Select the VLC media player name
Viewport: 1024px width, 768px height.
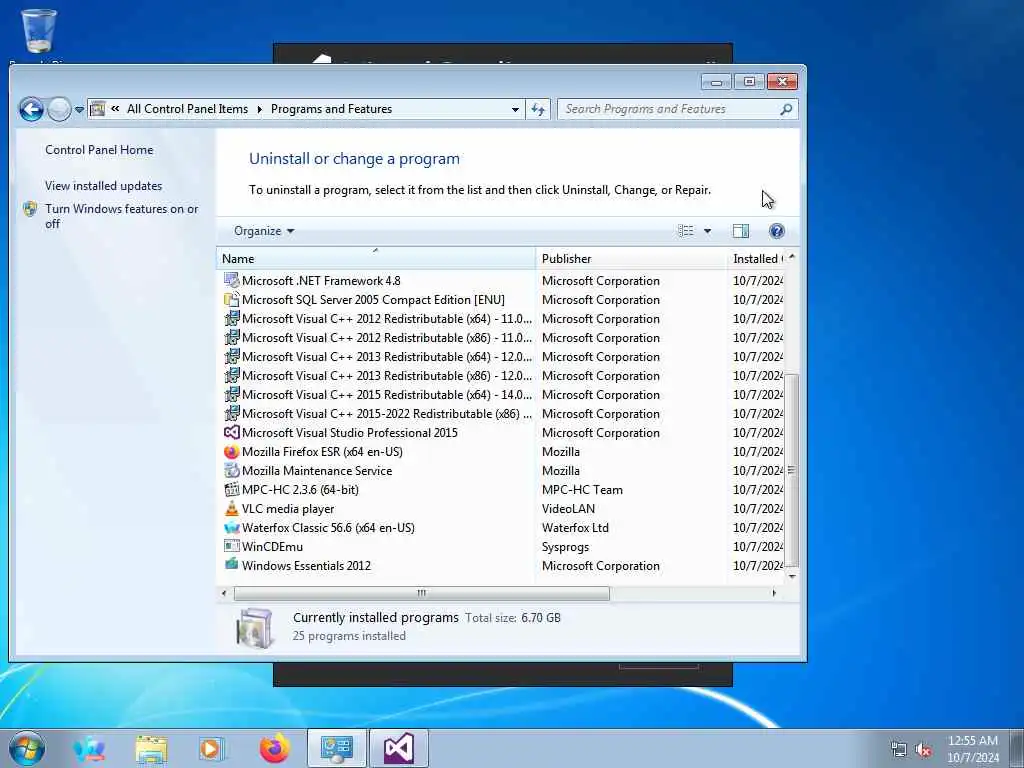288,509
